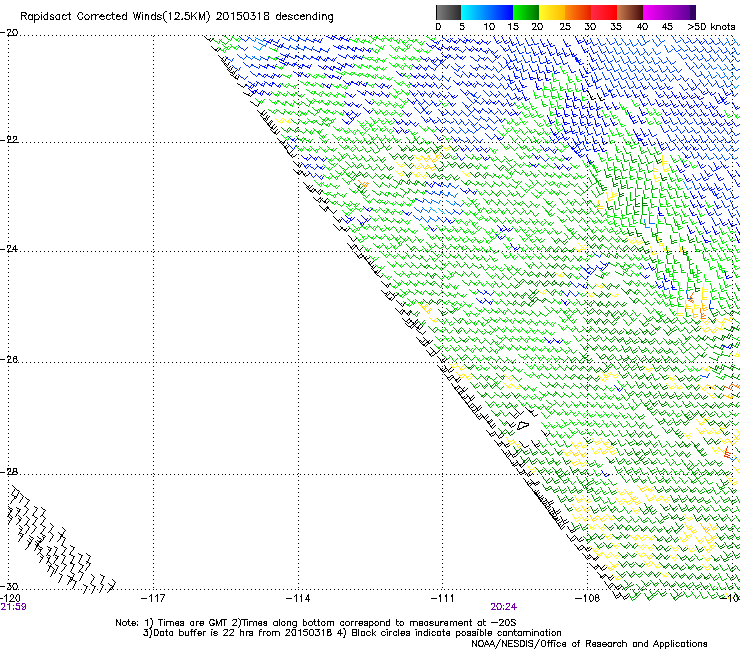Click the legend tick label '40'
Viewport: 740px width, 650px height.
pos(642,27)
